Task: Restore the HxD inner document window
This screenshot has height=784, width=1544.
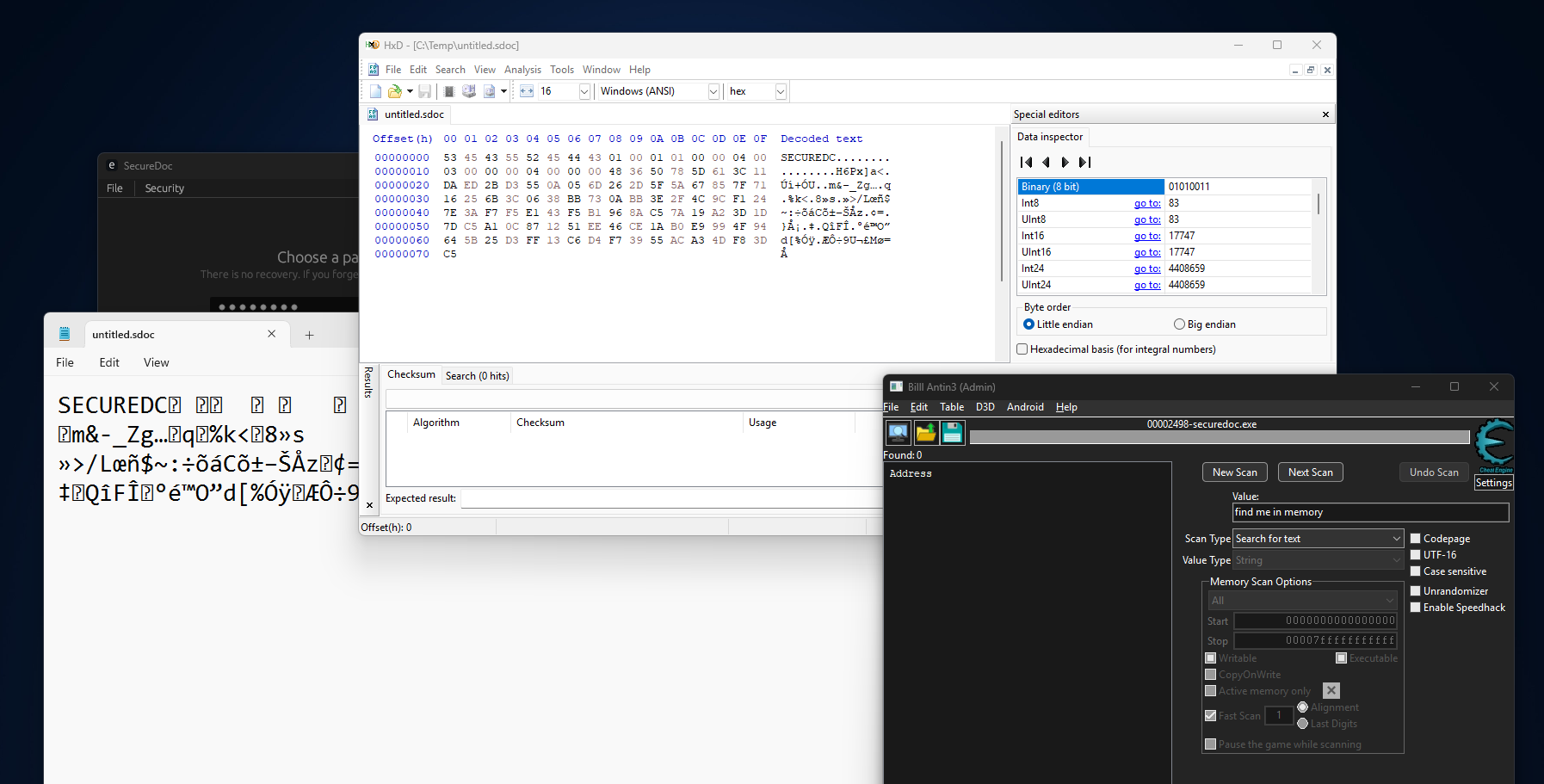Action: click(x=1311, y=70)
